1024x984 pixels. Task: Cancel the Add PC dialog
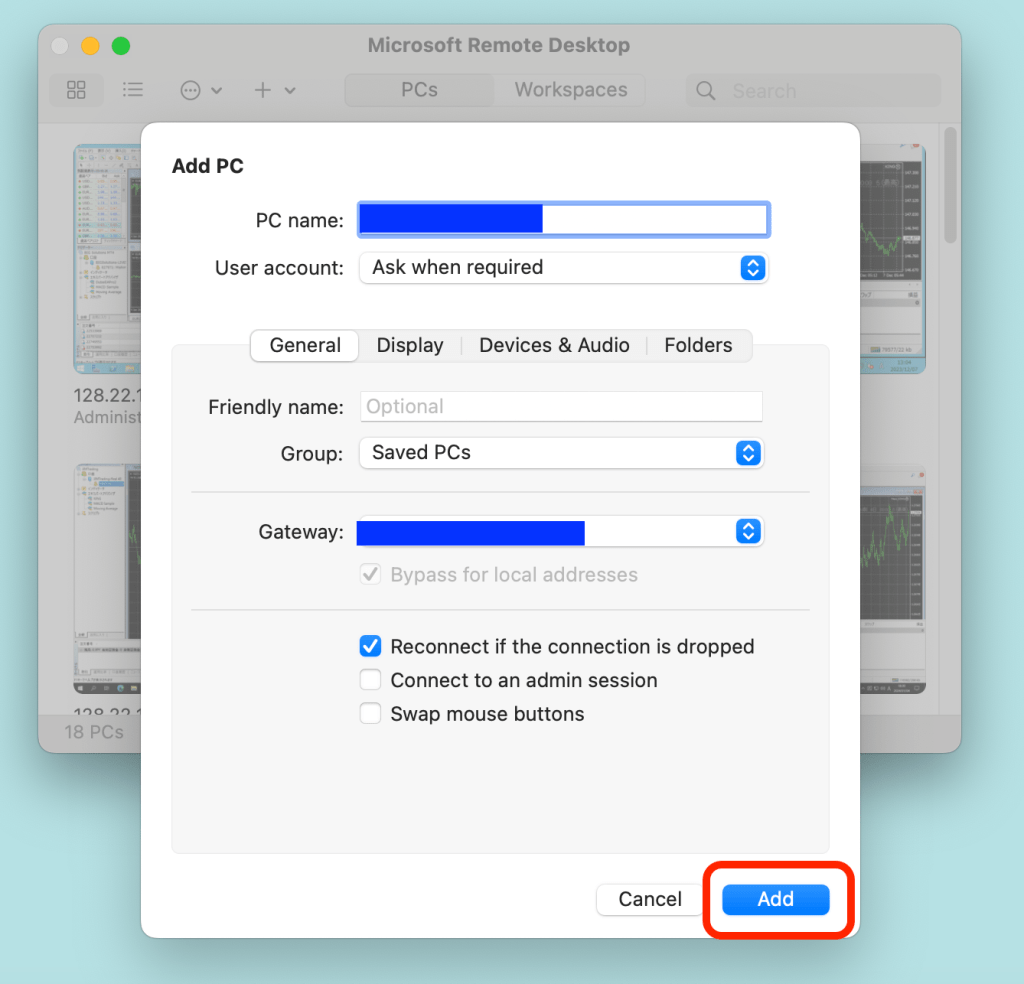tap(650, 899)
